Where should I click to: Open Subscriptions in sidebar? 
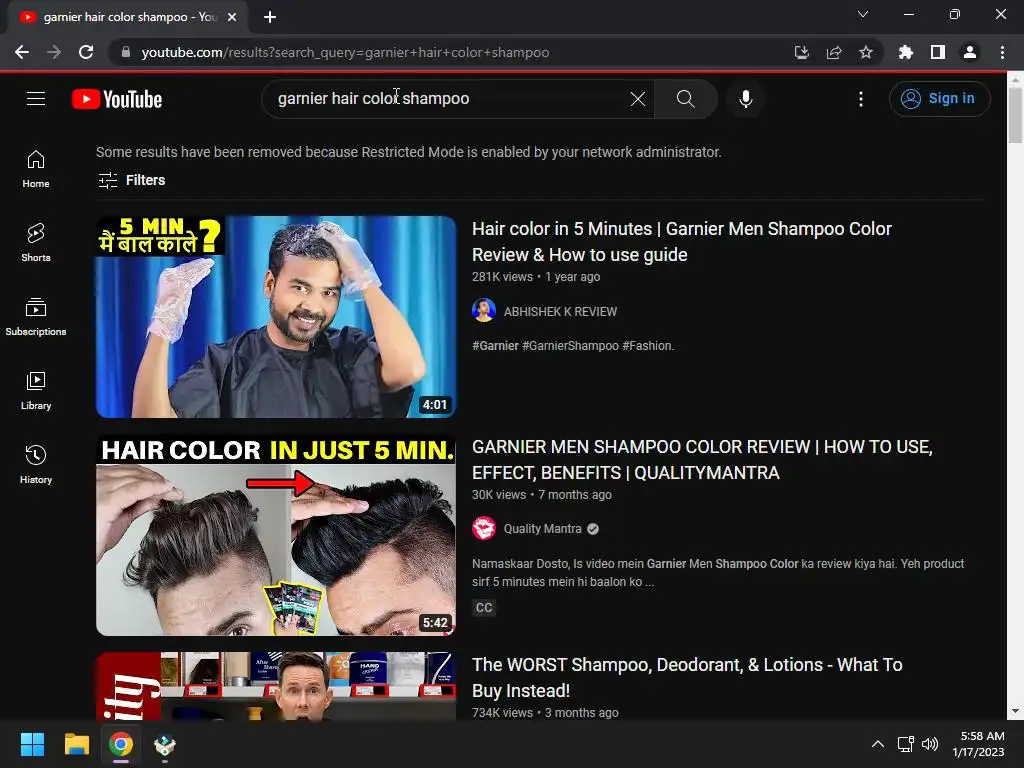[x=36, y=317]
